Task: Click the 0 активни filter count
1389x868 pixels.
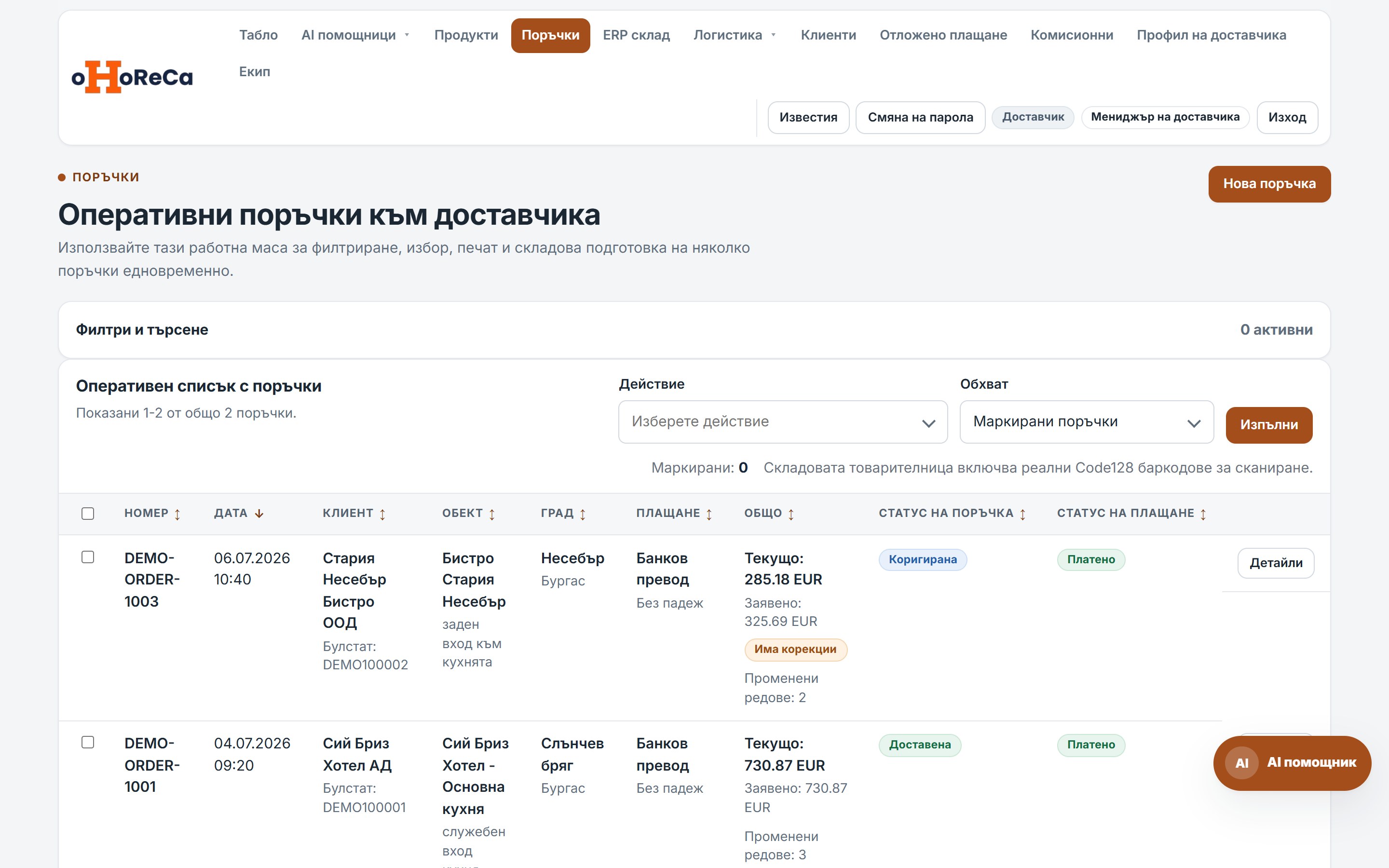Action: click(x=1276, y=329)
